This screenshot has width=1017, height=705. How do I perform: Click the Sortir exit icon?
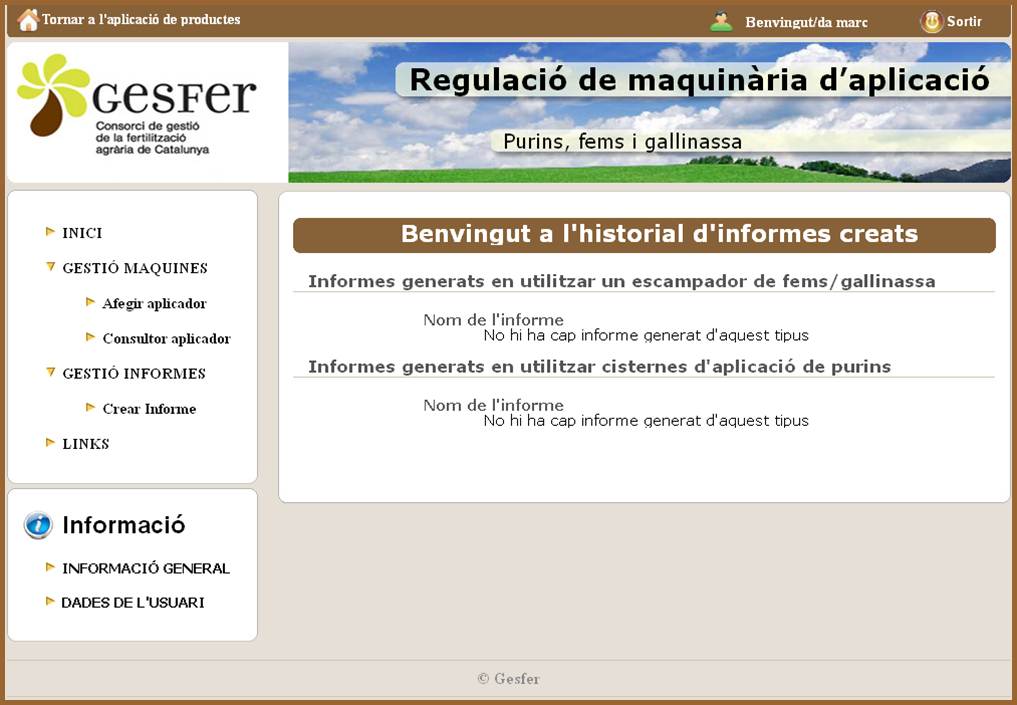931,21
